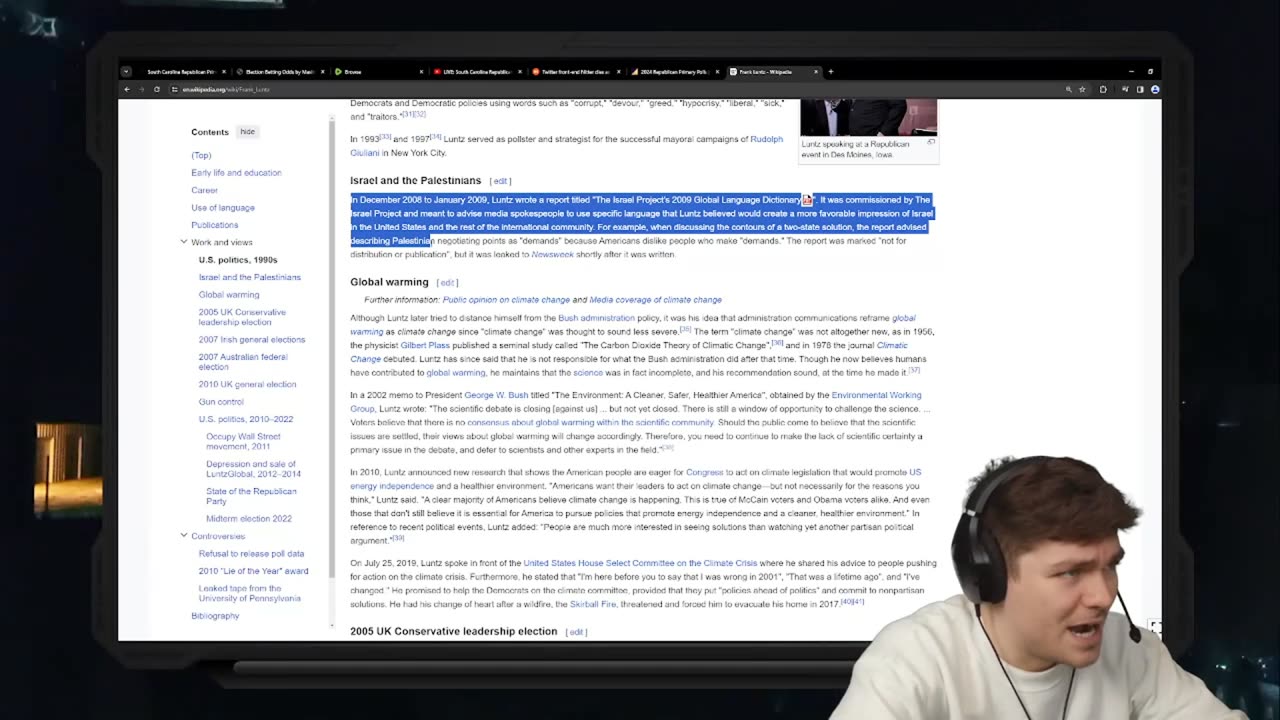Open the browser extensions puzzle icon
Screen dimensions: 1280x720
point(1103,89)
